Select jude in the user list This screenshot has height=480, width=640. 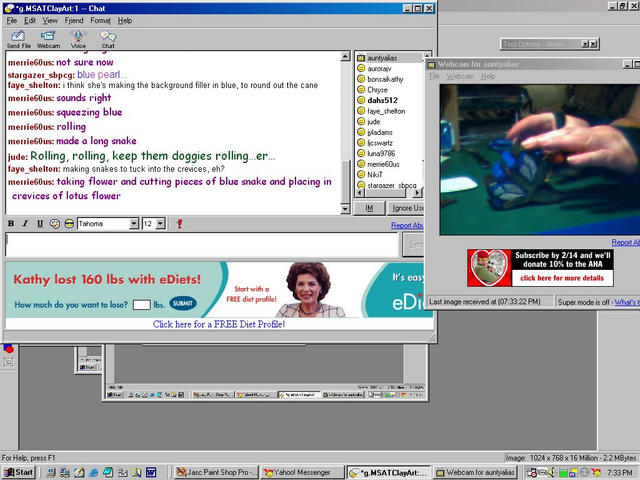pos(373,122)
